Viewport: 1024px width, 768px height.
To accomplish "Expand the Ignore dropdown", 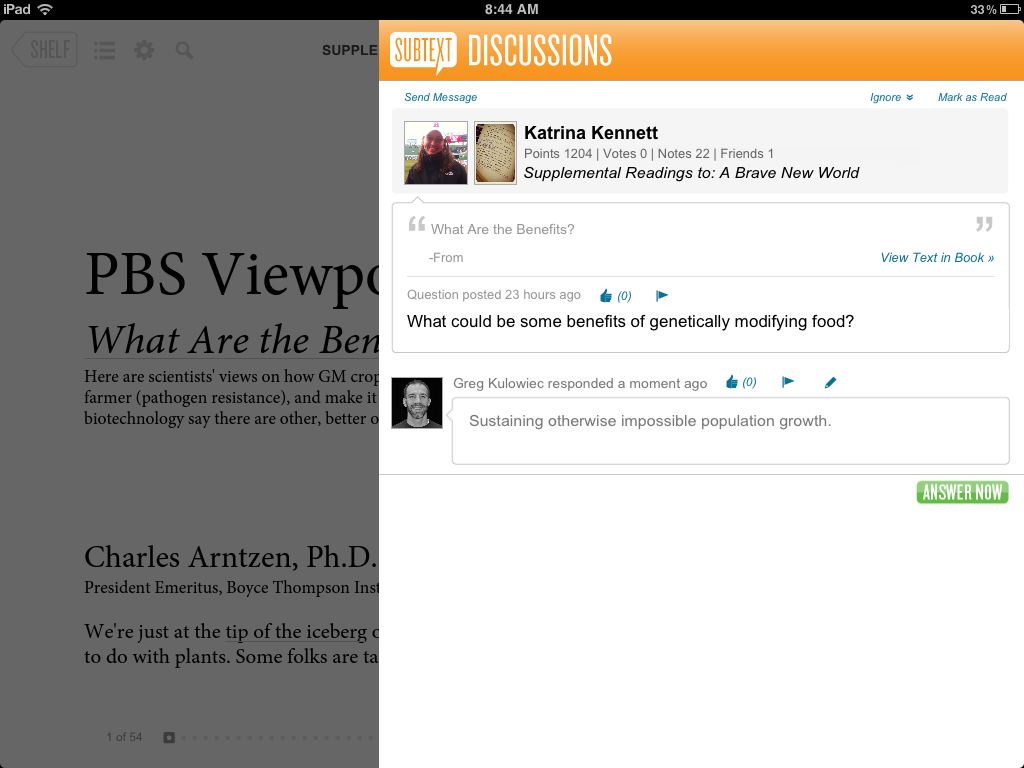I will pyautogui.click(x=891, y=97).
